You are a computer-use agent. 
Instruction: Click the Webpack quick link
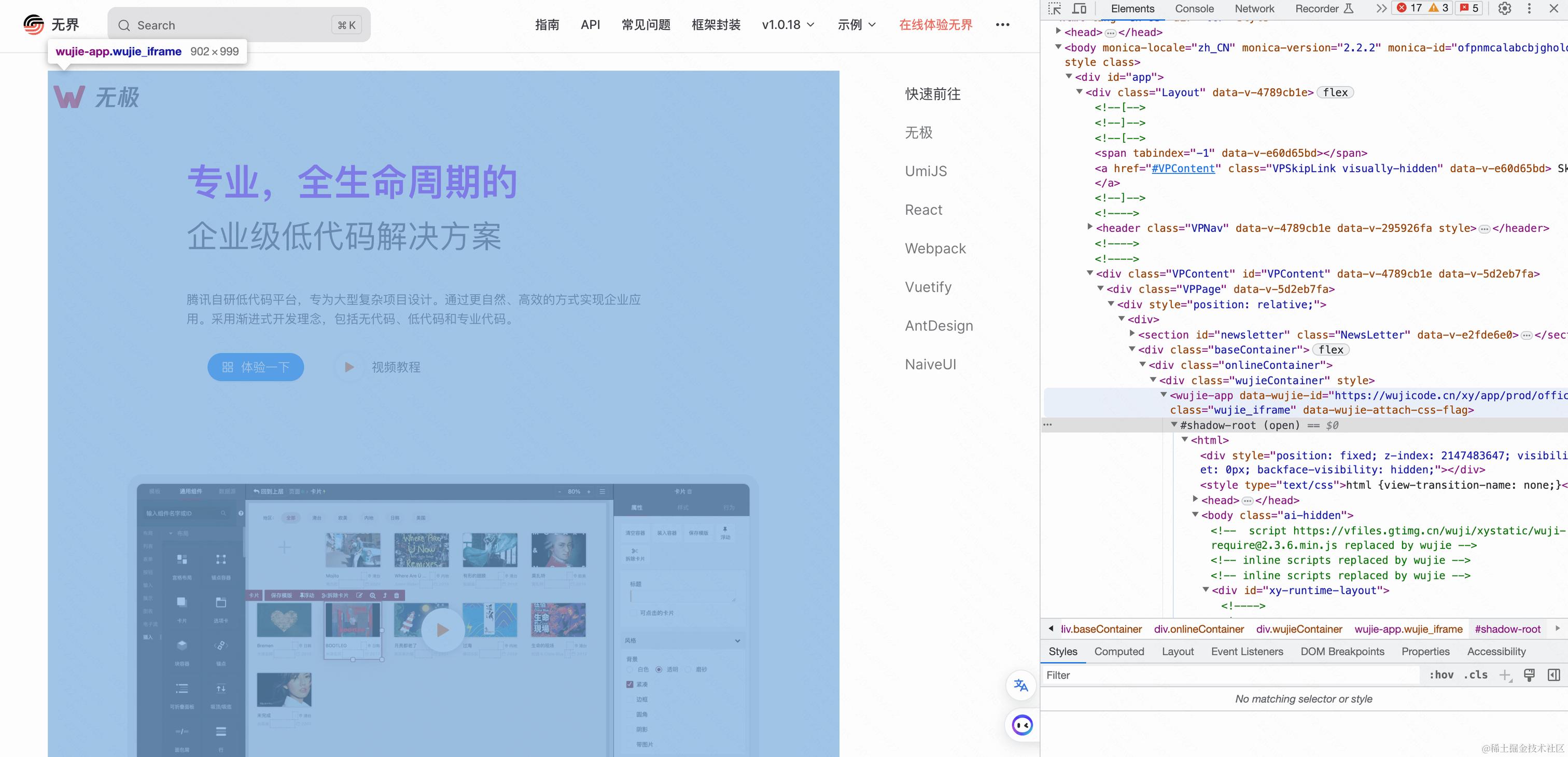(935, 249)
